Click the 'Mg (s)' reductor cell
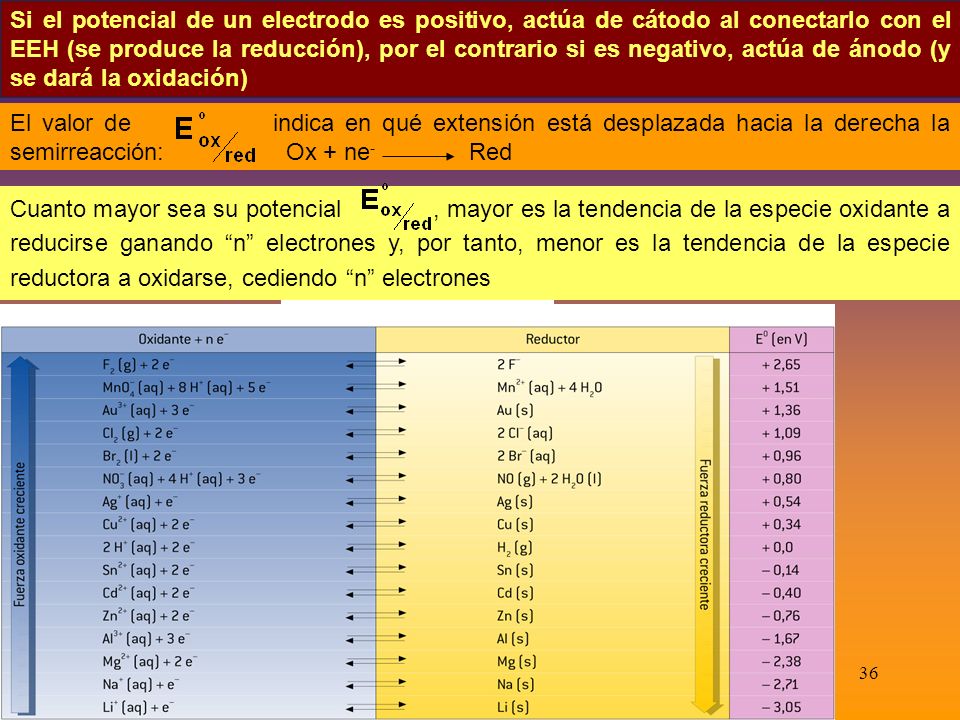This screenshot has height=720, width=960. click(x=517, y=662)
